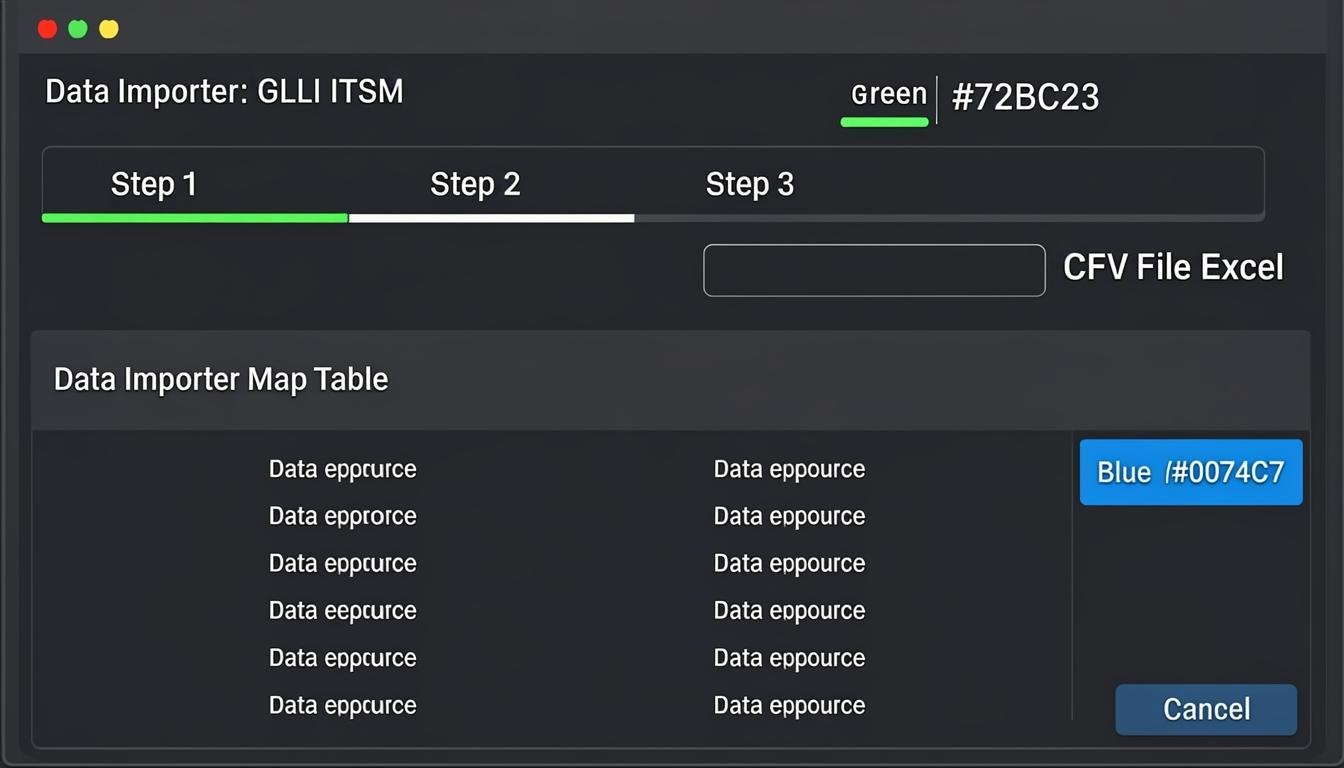Close the window with the red button
This screenshot has width=1344, height=768.
click(x=47, y=29)
